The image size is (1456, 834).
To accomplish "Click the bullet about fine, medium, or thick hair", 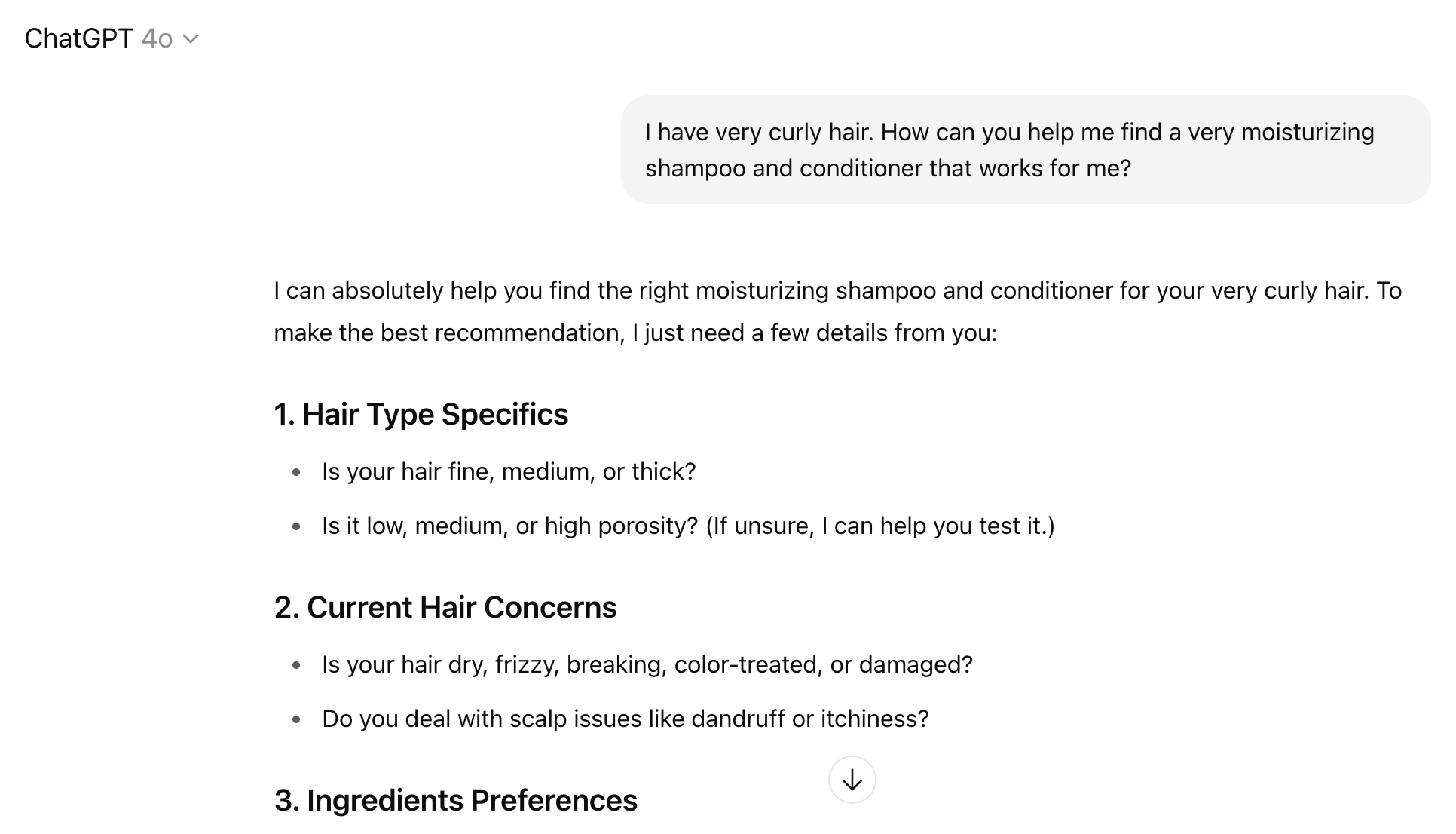I will 509,471.
